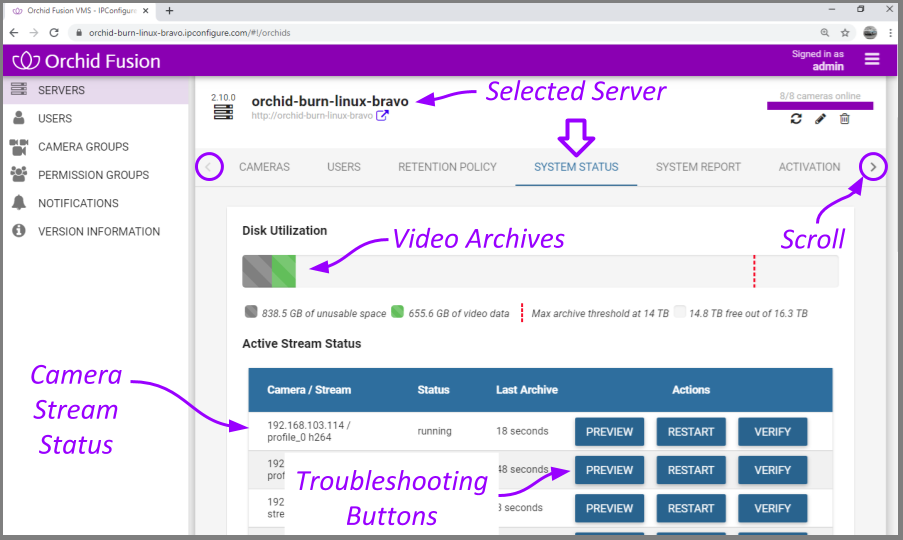Click PREVIEW in the second stream row

pyautogui.click(x=609, y=470)
